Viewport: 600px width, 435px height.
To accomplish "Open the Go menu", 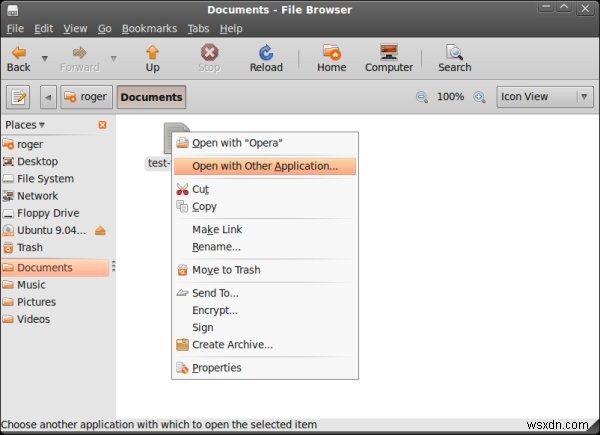I will (x=104, y=29).
